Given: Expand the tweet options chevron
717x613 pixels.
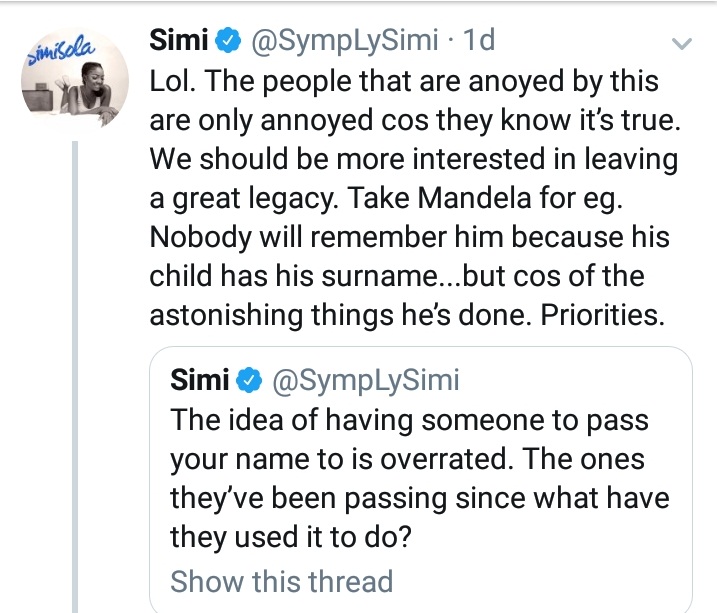Looking at the screenshot, I should [x=681, y=44].
